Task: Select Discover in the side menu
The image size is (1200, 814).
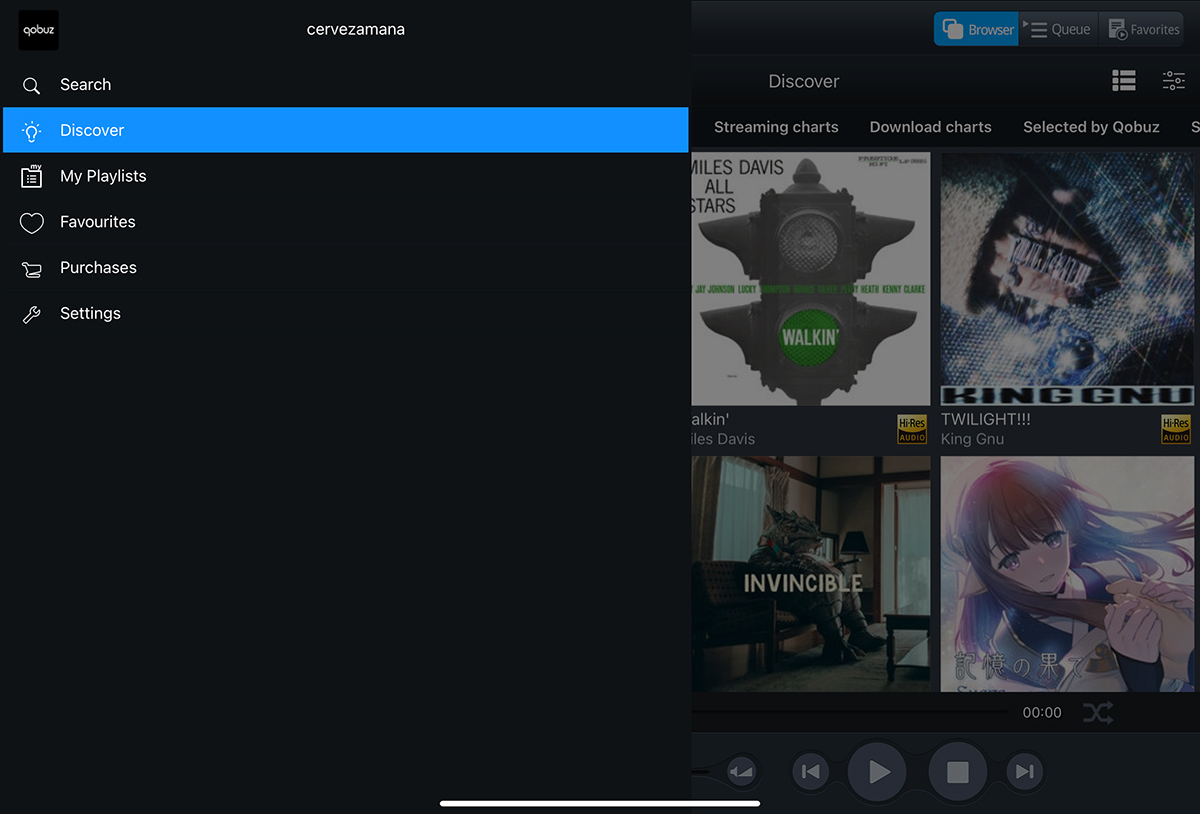Action: (92, 130)
